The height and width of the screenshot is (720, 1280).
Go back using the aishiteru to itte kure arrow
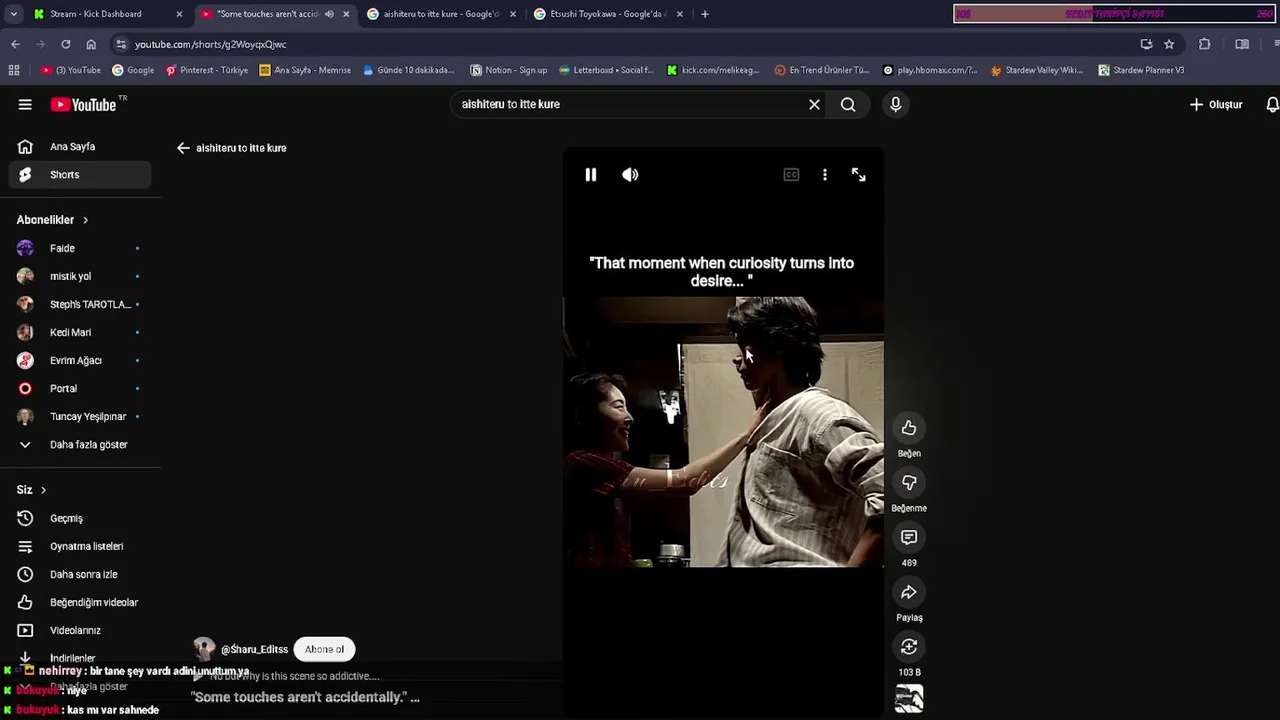tap(183, 148)
